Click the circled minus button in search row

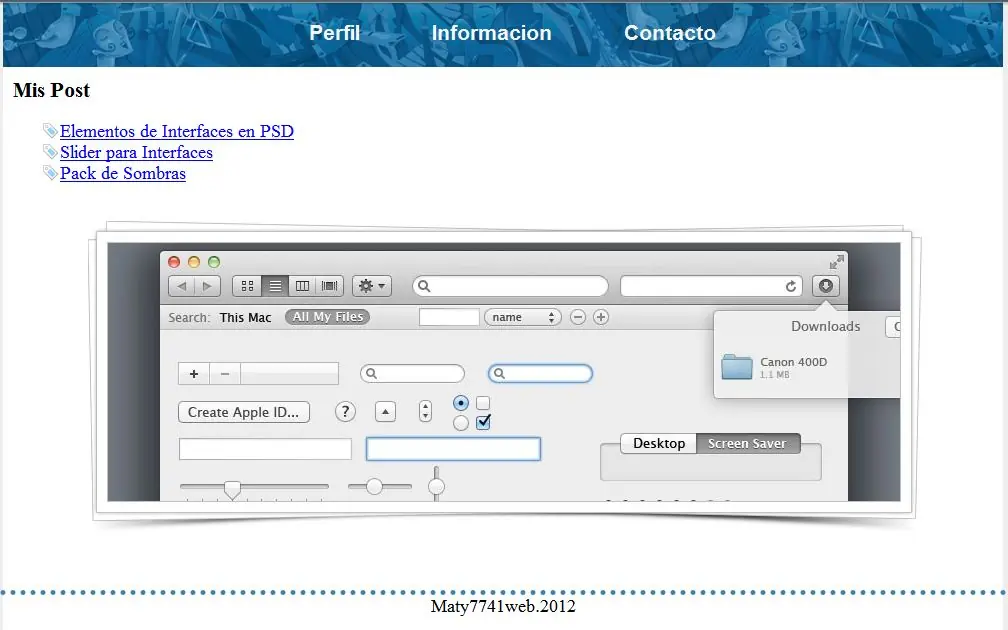click(578, 317)
